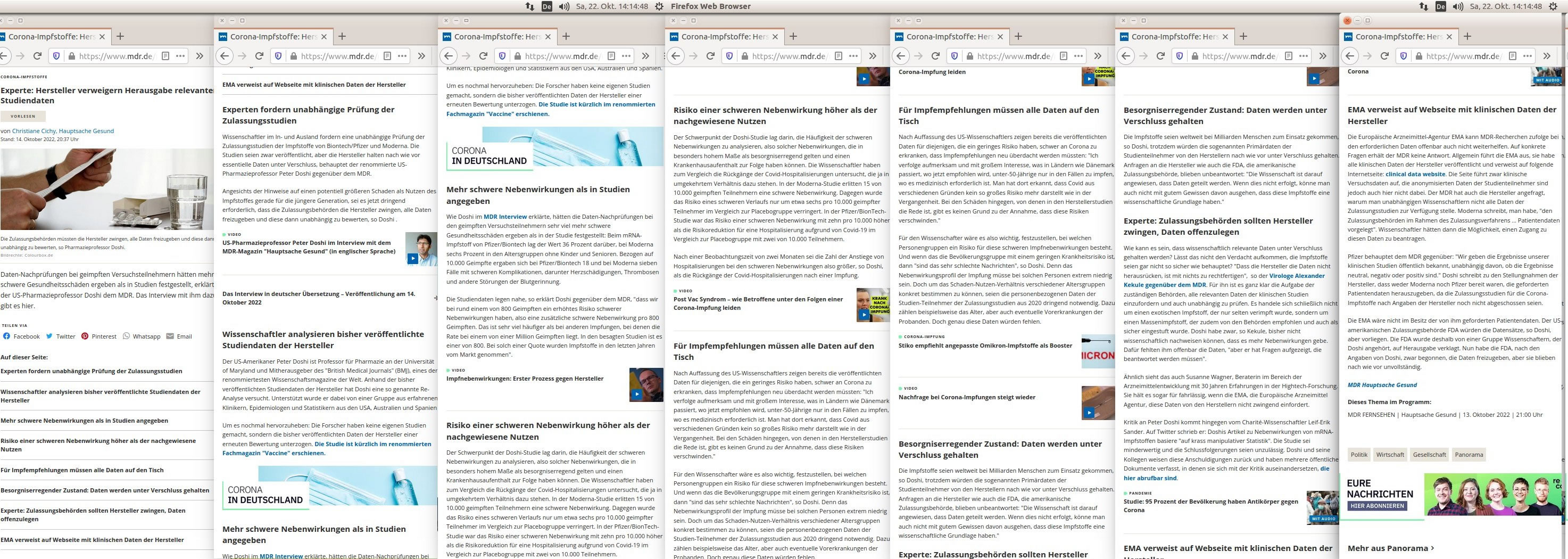Expand the toolbar overflow chevron in the rightmost window
Screen dimensions: 1568x559
click(1547, 56)
